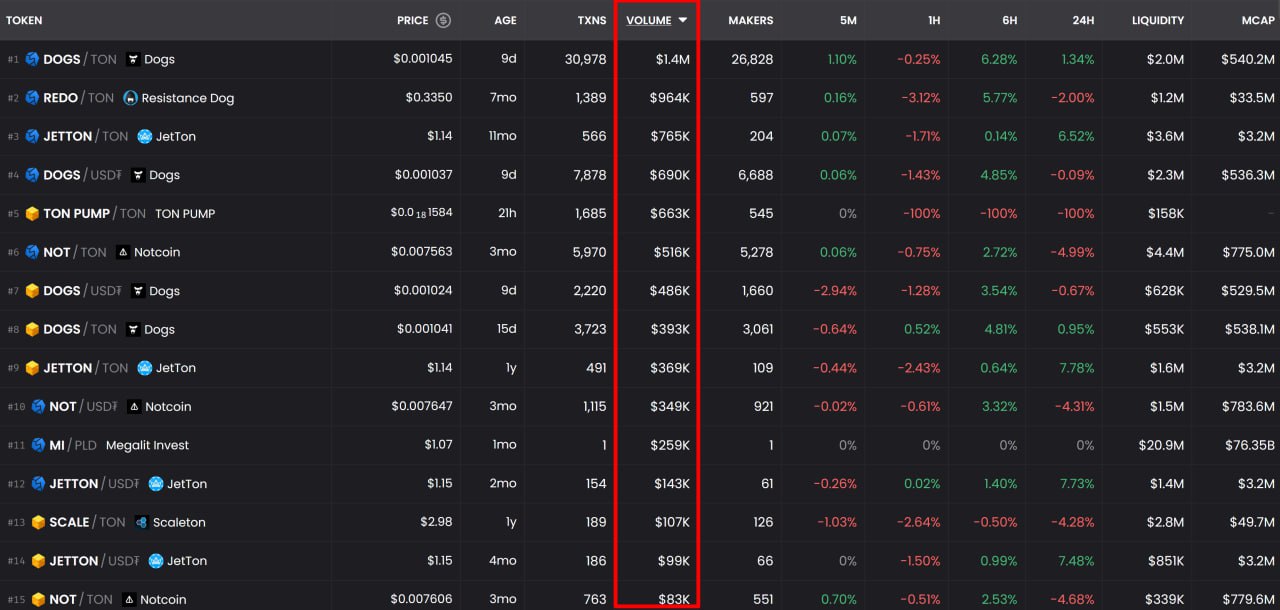Screen dimensions: 1280x610
Task: Click the descending sort arrow next to VOLUME
Action: 683,20
